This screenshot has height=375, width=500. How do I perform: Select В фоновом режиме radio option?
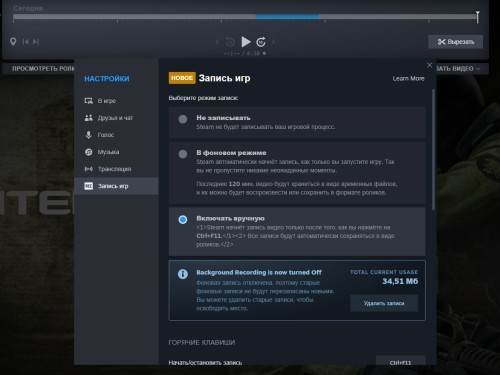(x=183, y=154)
